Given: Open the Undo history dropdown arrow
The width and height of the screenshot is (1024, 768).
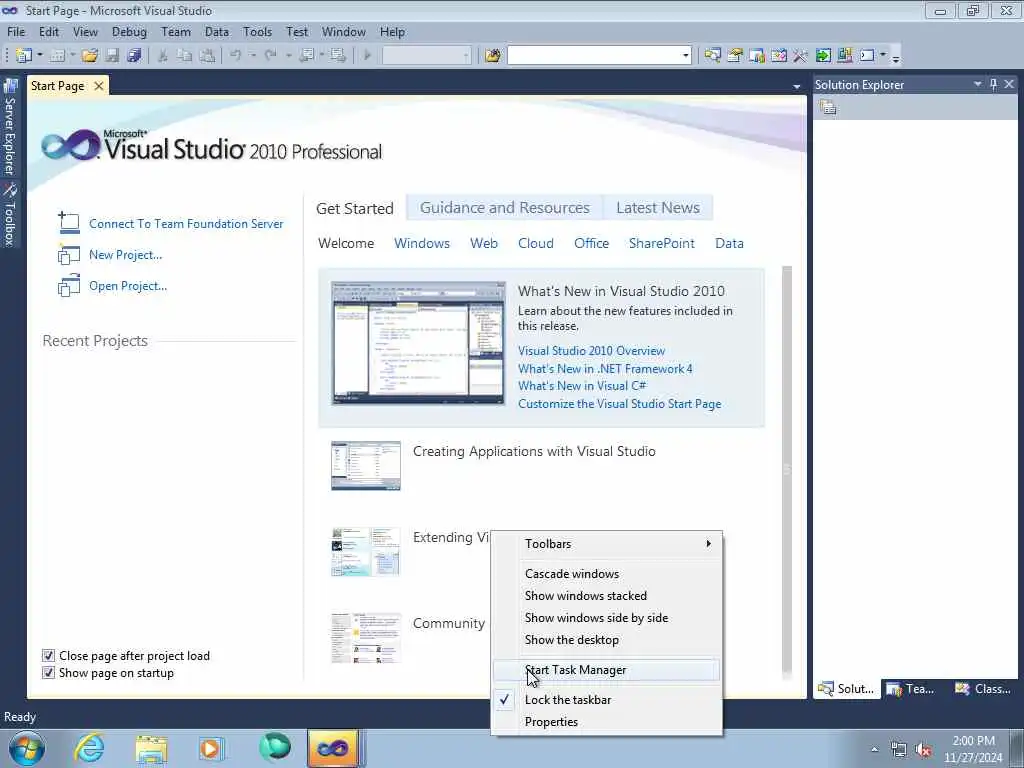Looking at the screenshot, I should click(252, 56).
